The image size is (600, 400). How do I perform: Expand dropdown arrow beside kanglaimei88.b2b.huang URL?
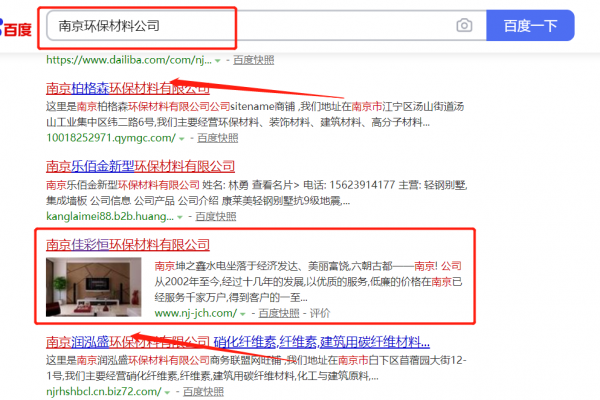pyautogui.click(x=180, y=215)
